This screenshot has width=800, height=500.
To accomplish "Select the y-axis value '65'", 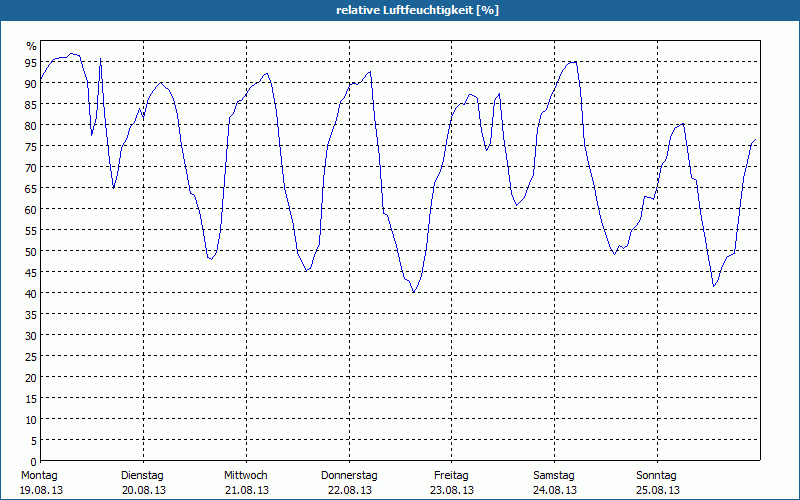I will (31, 189).
